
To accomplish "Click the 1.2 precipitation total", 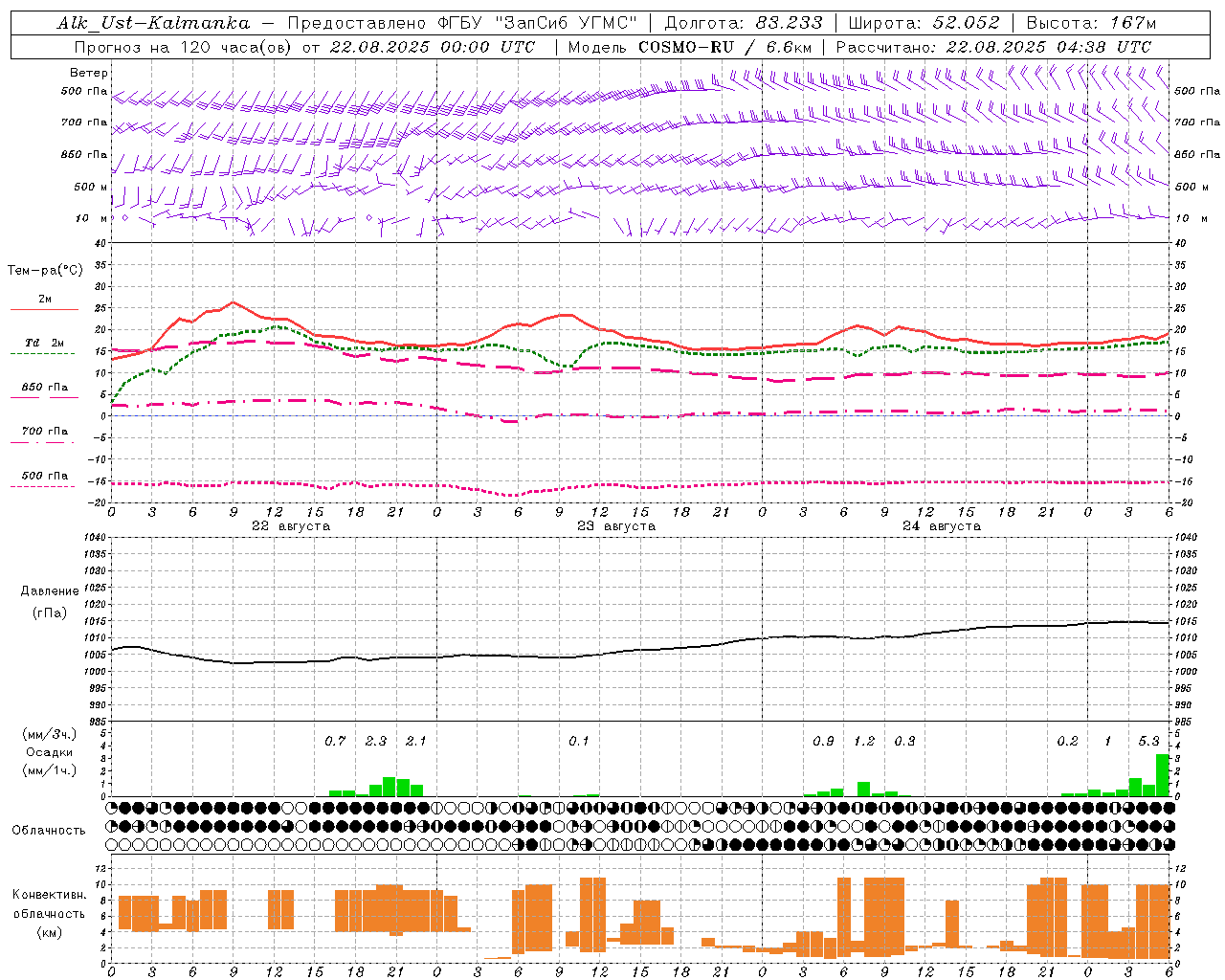I will [x=864, y=742].
